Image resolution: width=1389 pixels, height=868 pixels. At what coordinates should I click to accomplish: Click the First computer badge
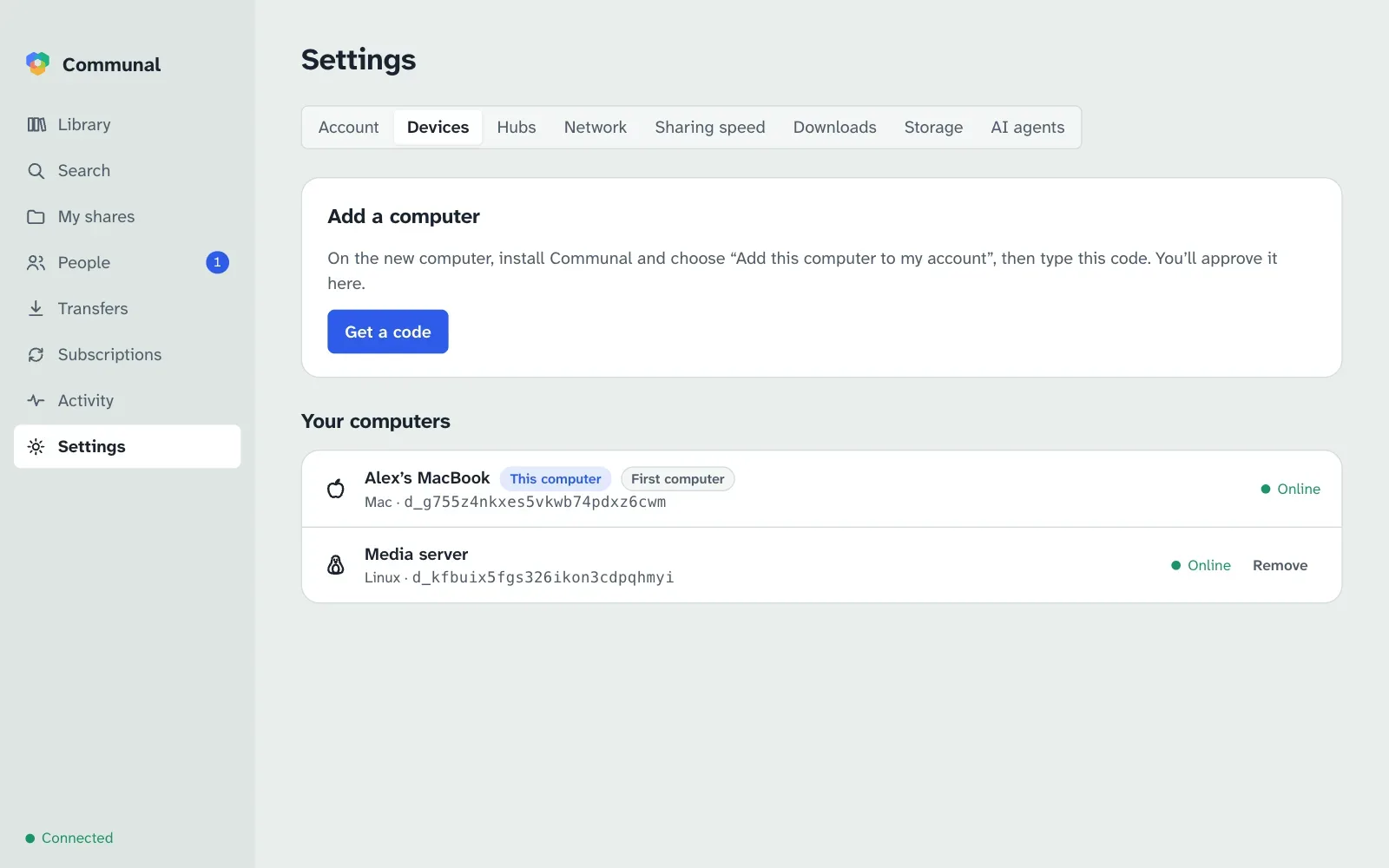coord(678,479)
